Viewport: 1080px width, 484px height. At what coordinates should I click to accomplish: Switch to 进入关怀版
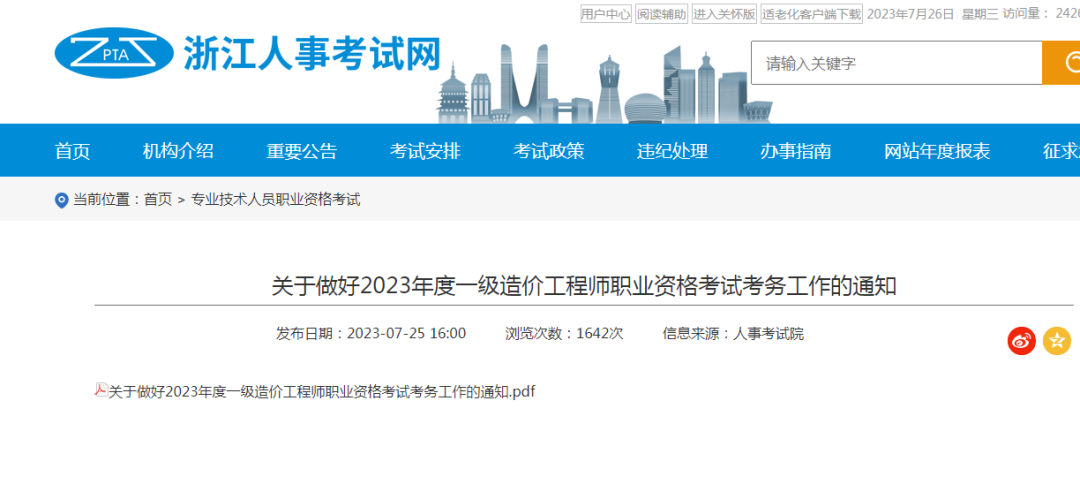click(x=724, y=14)
